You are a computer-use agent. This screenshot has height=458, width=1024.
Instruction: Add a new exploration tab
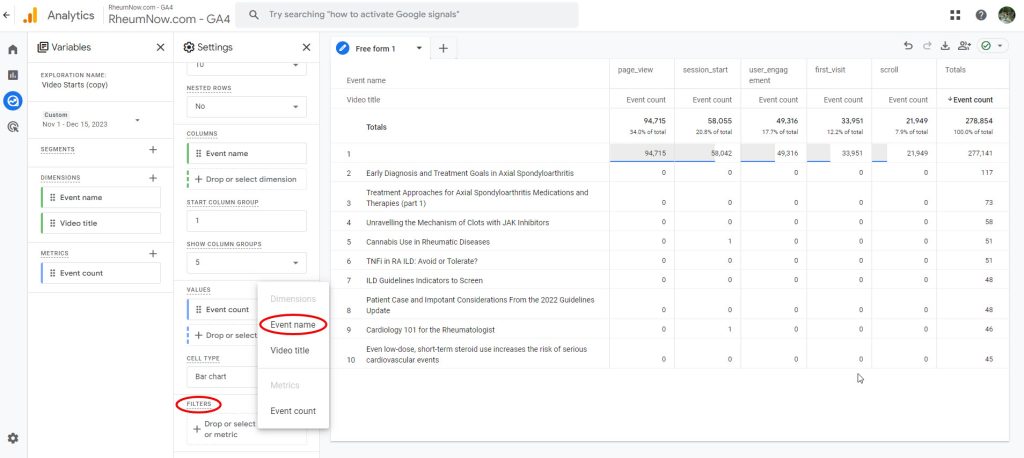[443, 48]
